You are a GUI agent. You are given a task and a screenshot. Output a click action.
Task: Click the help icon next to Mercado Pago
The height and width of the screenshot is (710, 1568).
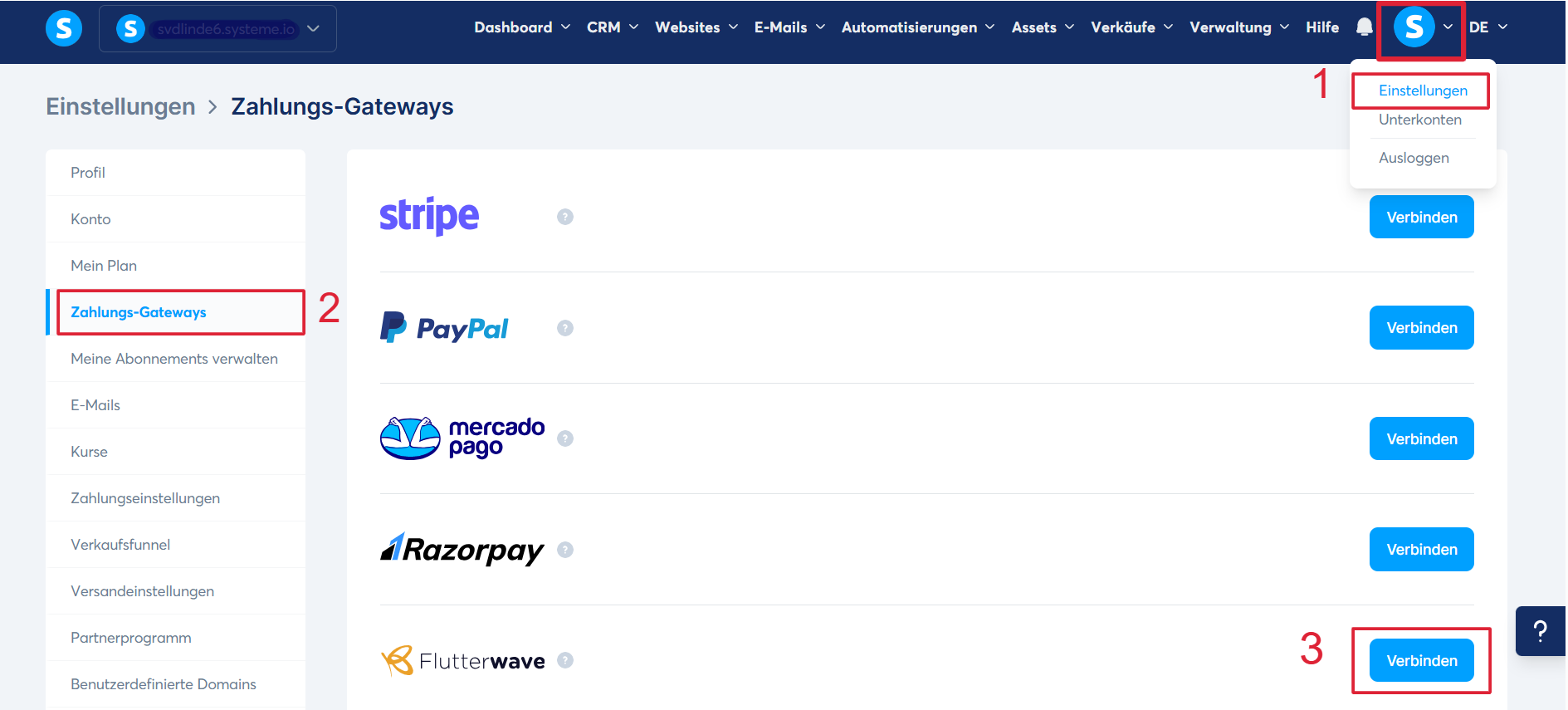click(x=565, y=438)
